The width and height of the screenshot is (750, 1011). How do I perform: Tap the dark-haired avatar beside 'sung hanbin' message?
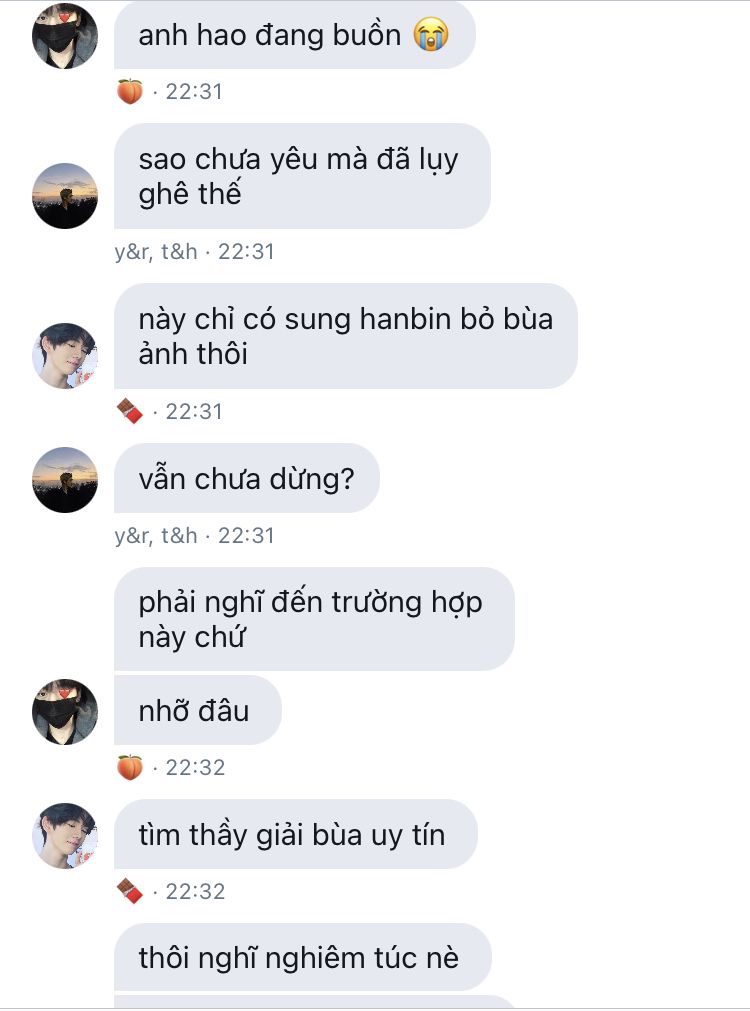coord(64,355)
